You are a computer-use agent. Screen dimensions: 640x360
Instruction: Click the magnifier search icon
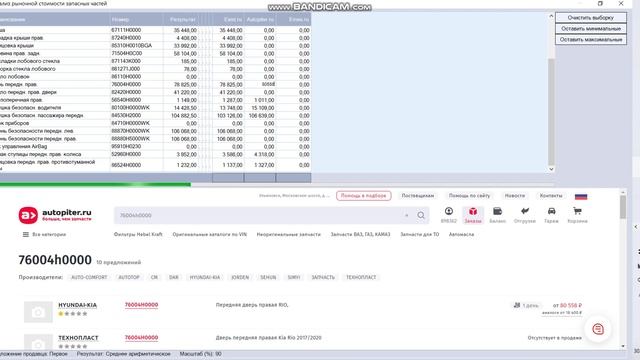[x=421, y=215]
